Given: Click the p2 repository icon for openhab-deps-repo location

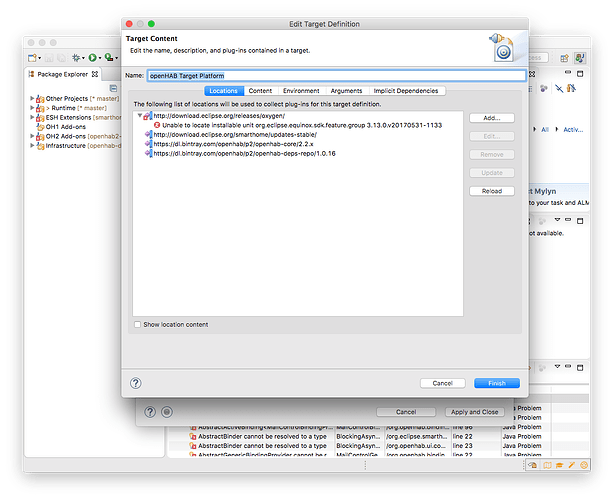Looking at the screenshot, I should click(148, 153).
